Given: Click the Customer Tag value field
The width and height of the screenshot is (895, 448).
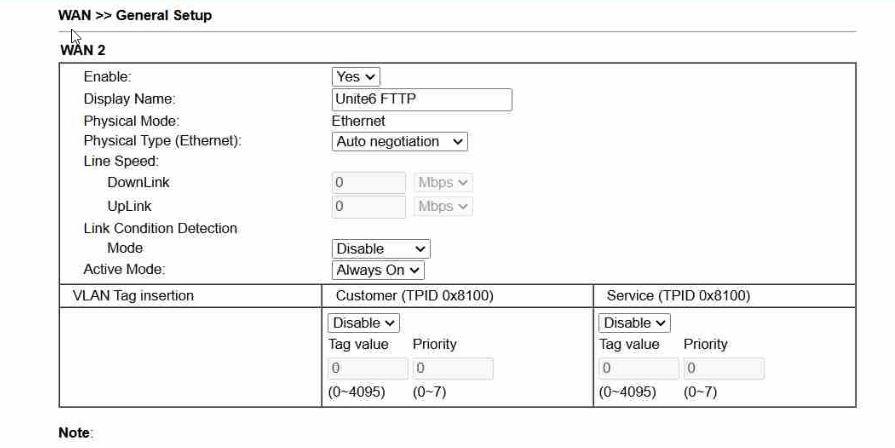Looking at the screenshot, I should tap(365, 368).
